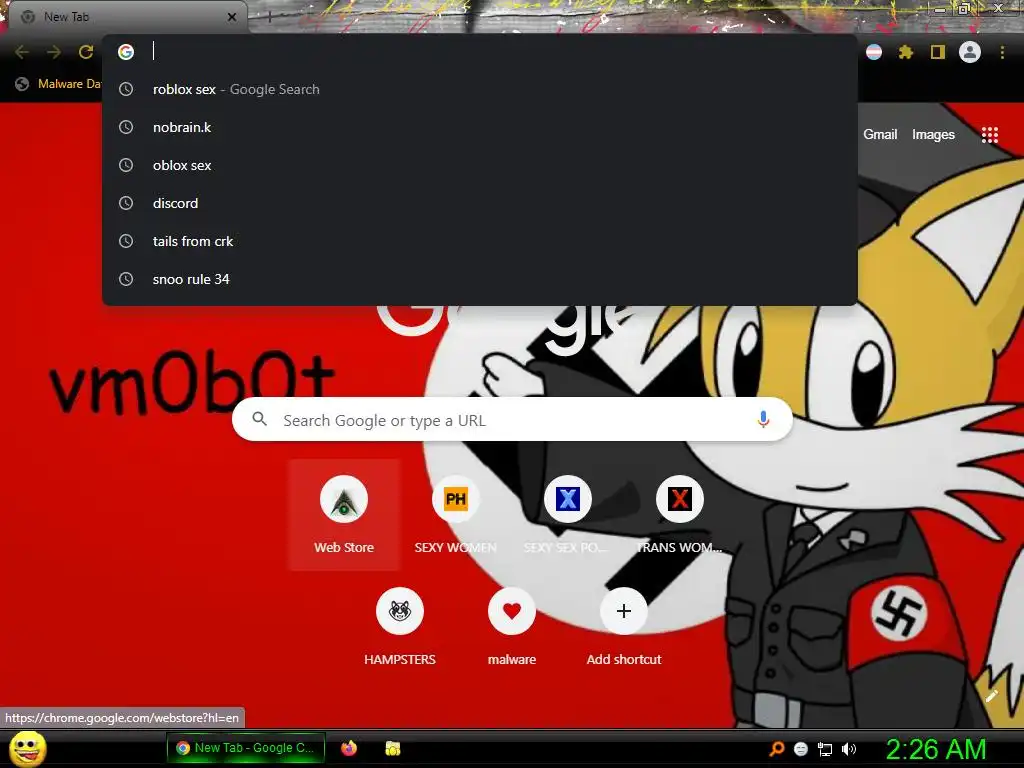Screen dimensions: 1024x768
Task: Select the discord suggestion
Action: [480, 203]
